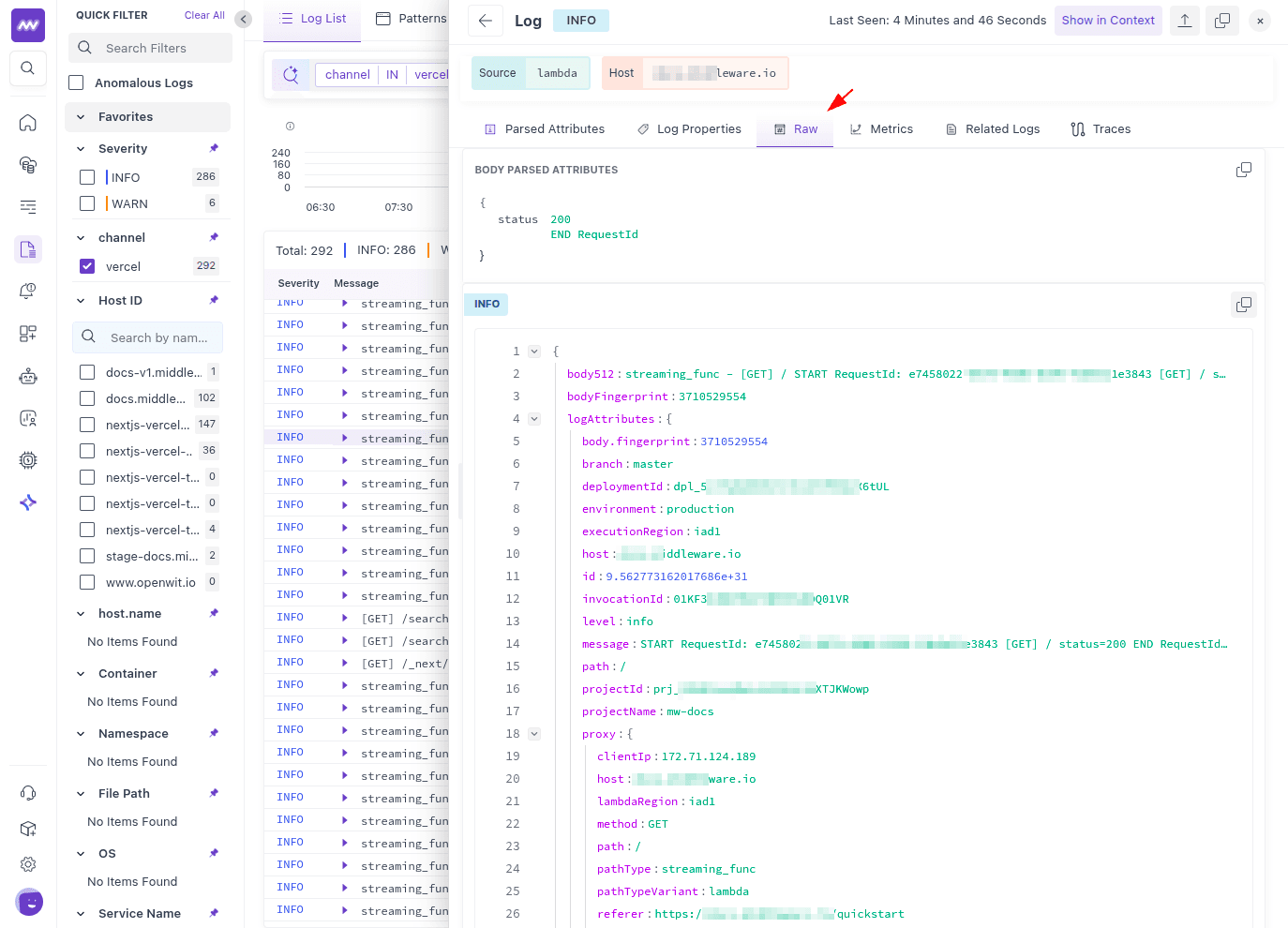Click pin icon next to Severity
The width and height of the screenshot is (1288, 928).
(214, 148)
